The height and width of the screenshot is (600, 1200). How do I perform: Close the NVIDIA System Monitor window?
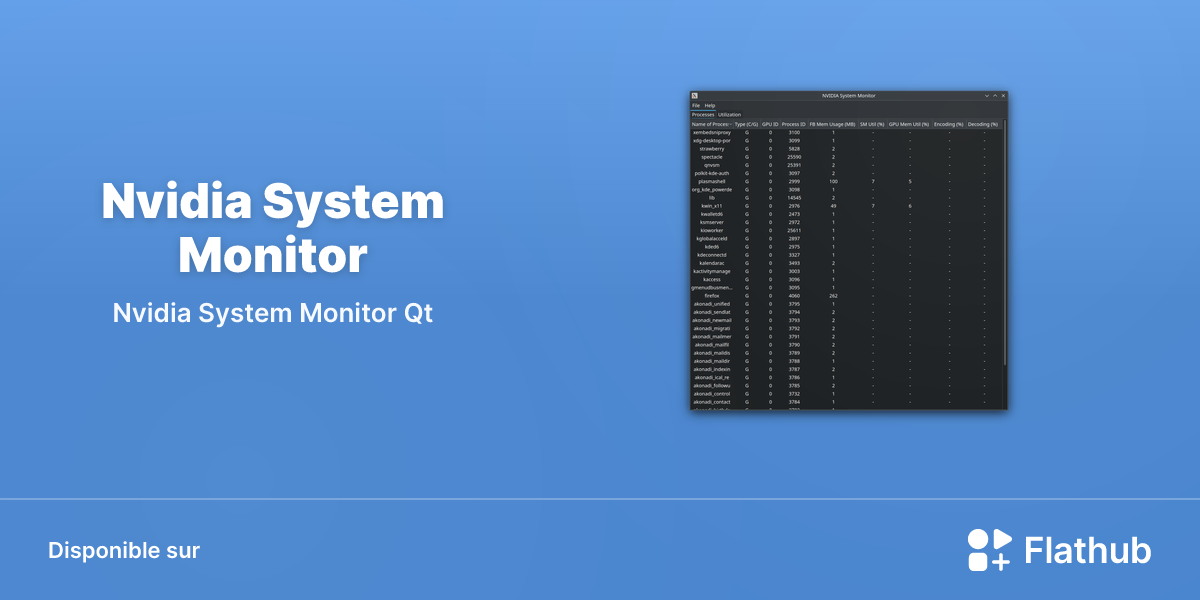click(1003, 95)
